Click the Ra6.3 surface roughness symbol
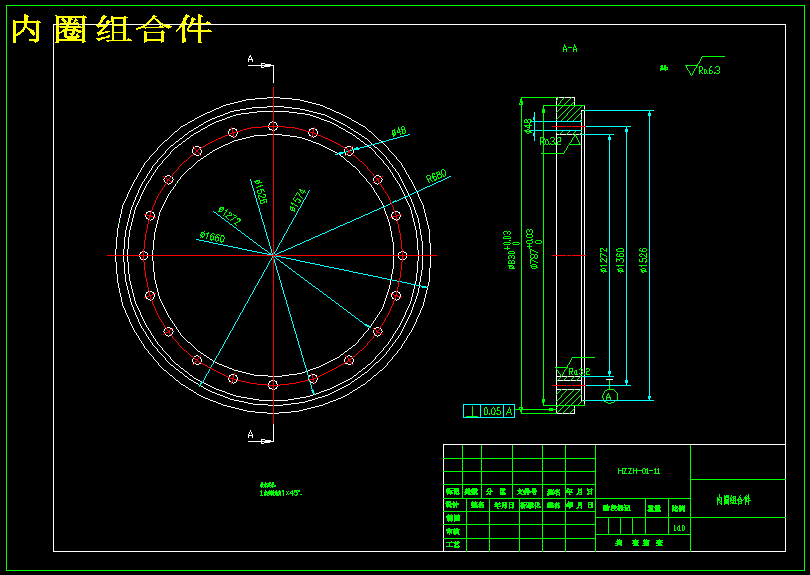Image resolution: width=810 pixels, height=575 pixels. pyautogui.click(x=704, y=67)
